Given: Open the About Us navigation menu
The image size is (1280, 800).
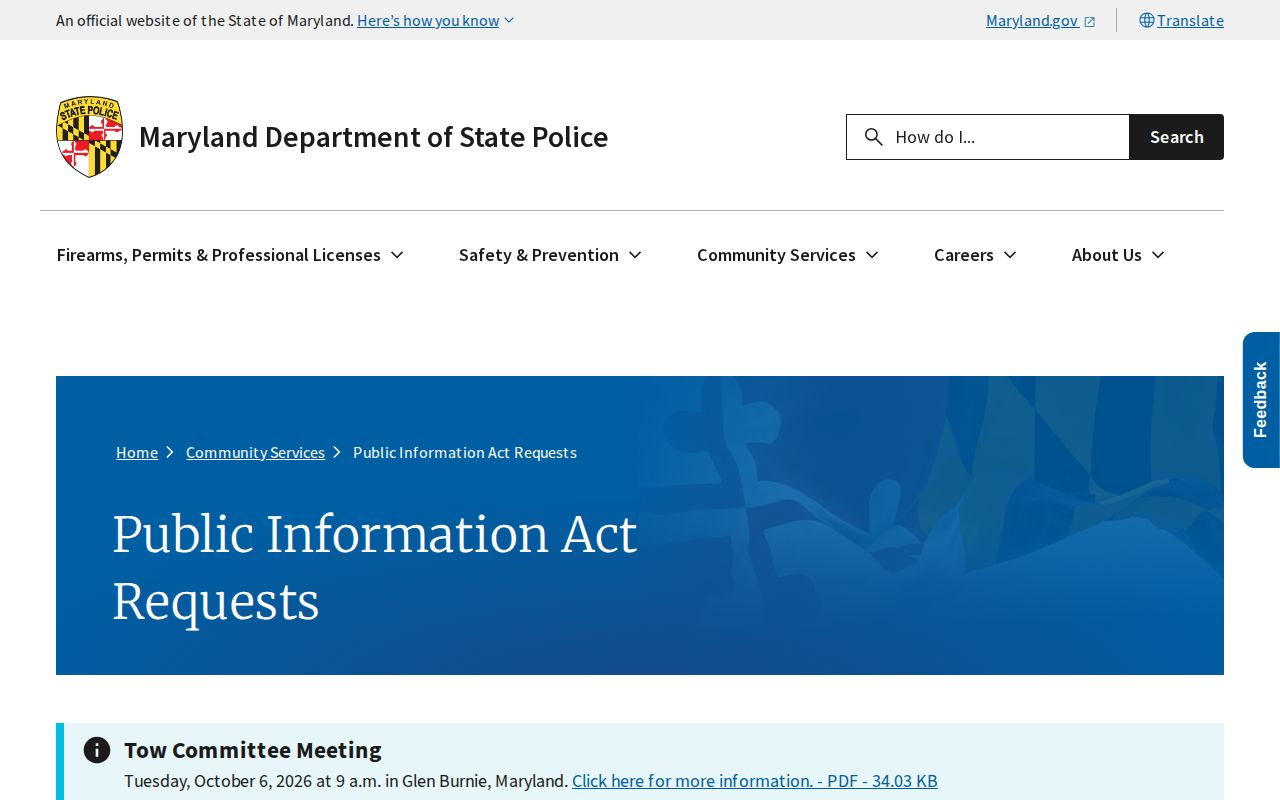Looking at the screenshot, I should pos(1118,255).
